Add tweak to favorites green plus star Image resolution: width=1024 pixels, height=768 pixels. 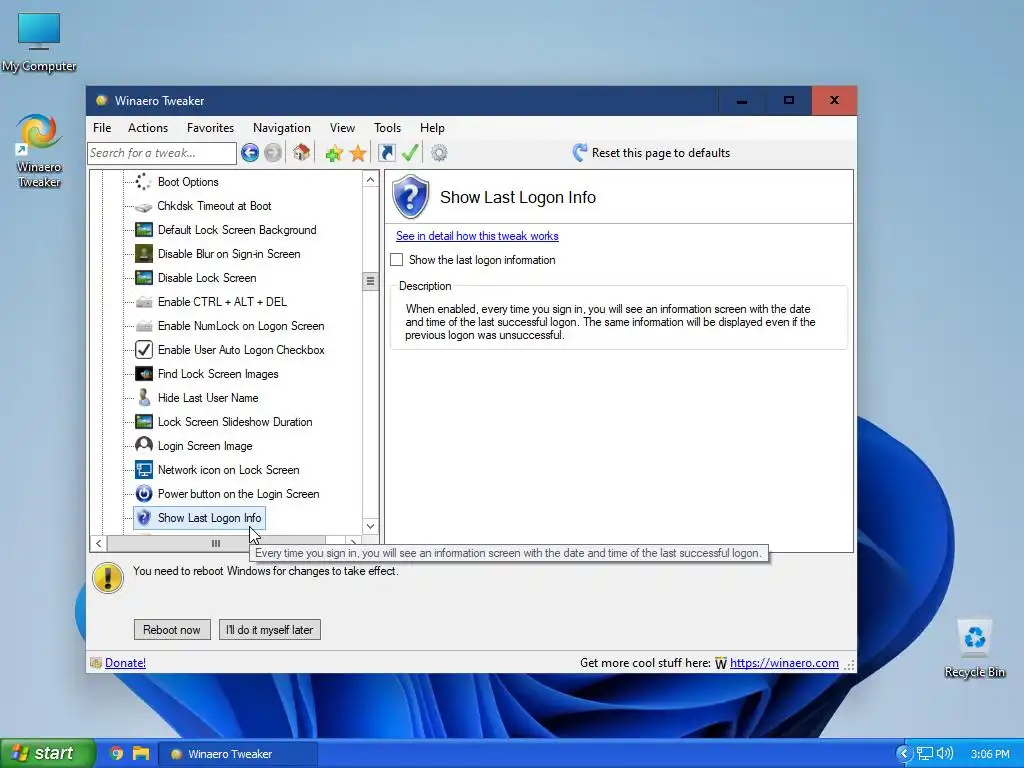pyautogui.click(x=334, y=153)
